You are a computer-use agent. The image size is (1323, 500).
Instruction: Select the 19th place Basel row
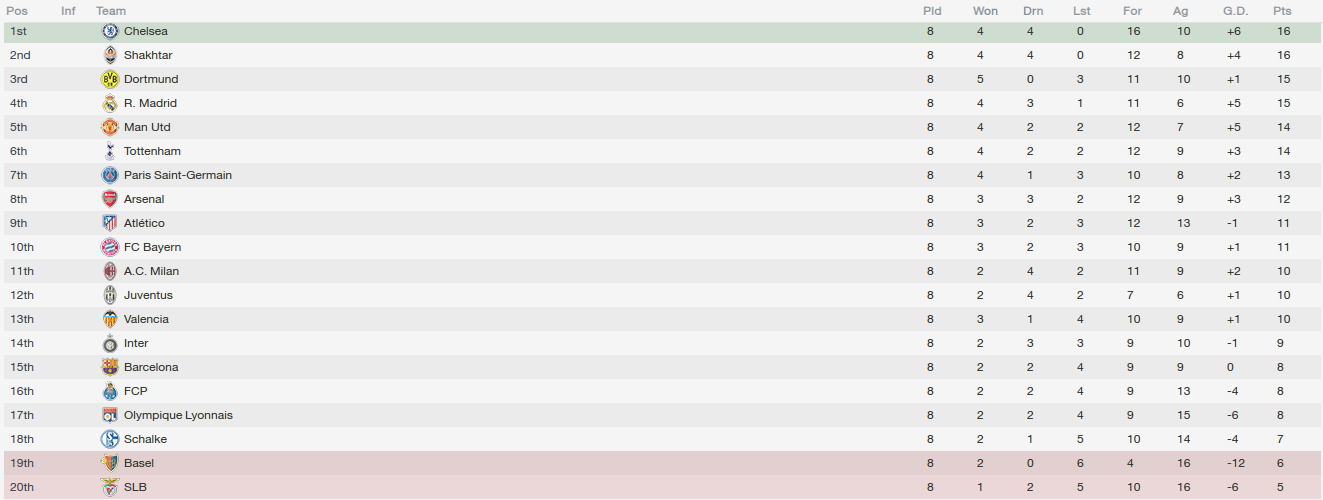661,463
